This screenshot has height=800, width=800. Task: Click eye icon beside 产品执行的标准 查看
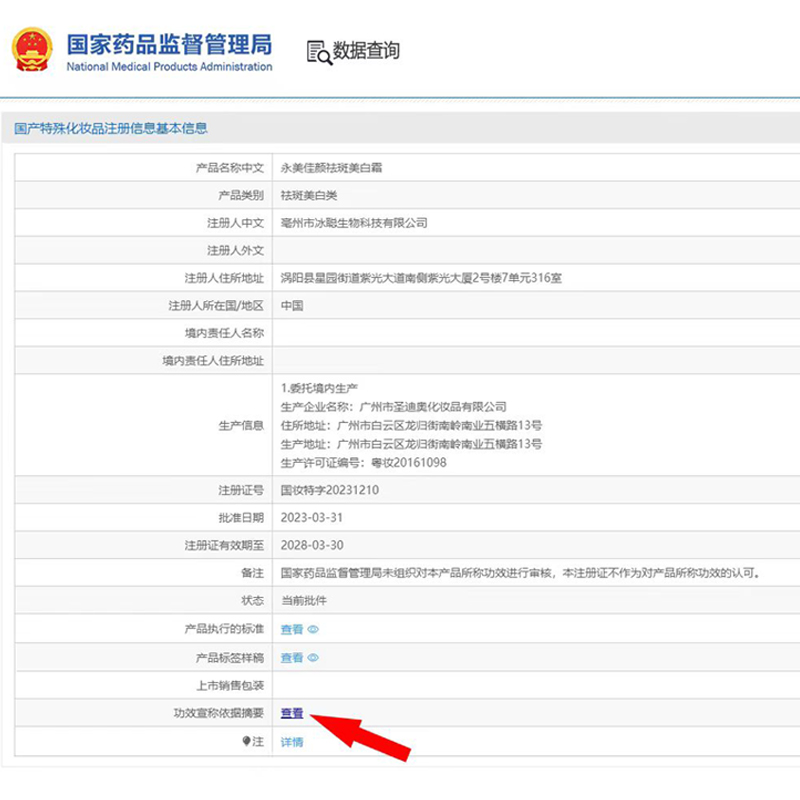[313, 629]
